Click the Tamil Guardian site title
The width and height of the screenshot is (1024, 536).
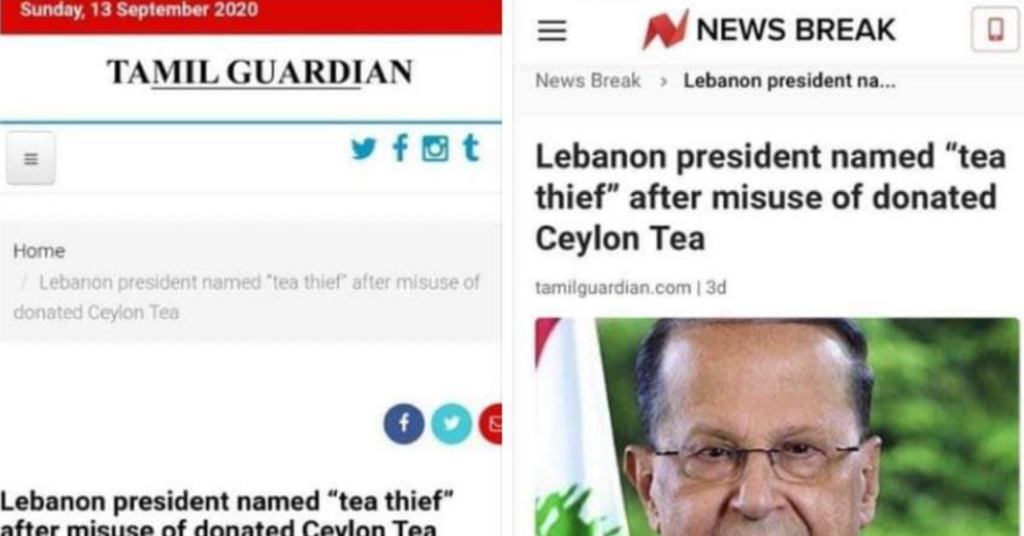pyautogui.click(x=260, y=72)
